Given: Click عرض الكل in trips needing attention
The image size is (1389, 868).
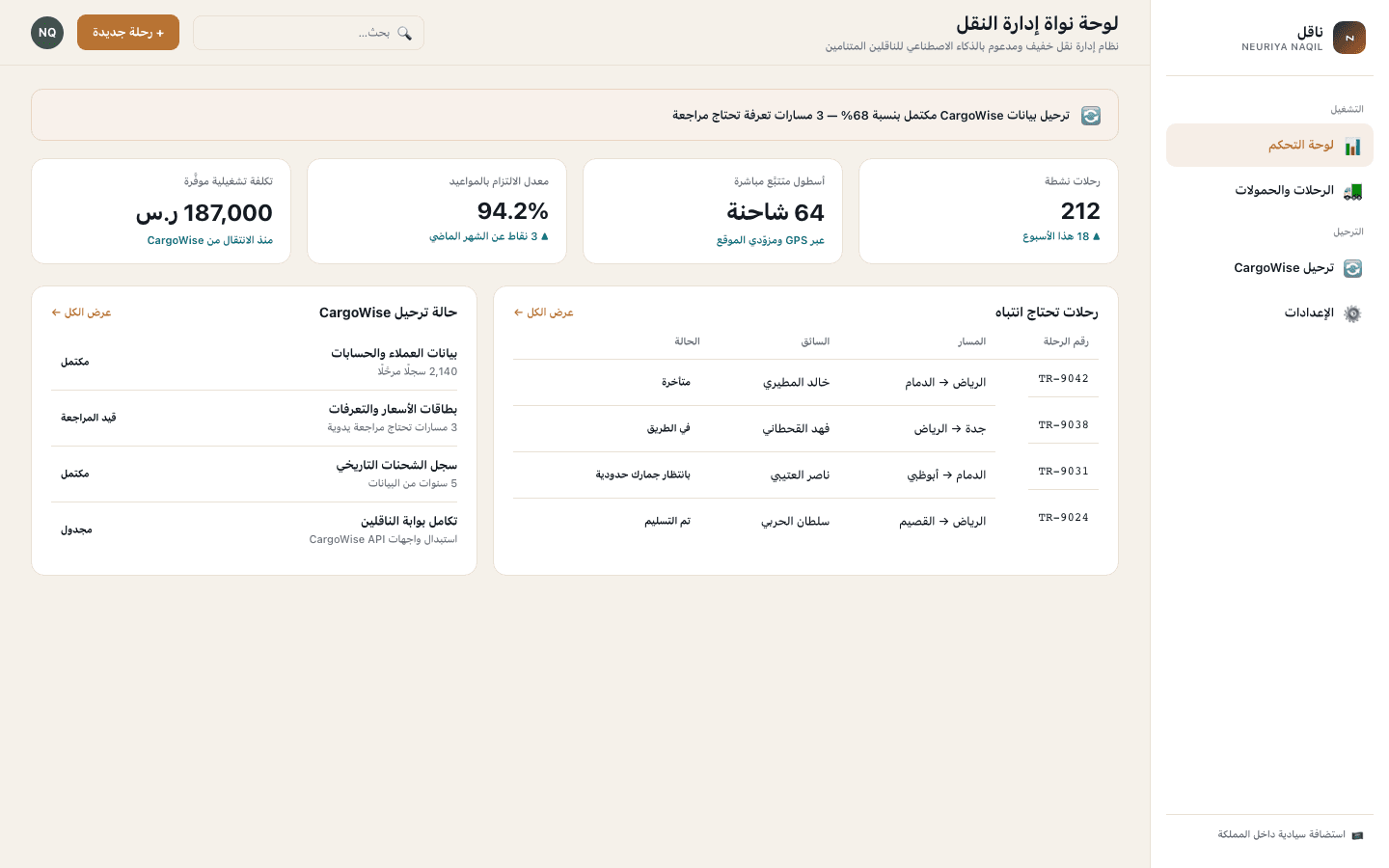Looking at the screenshot, I should click(543, 312).
